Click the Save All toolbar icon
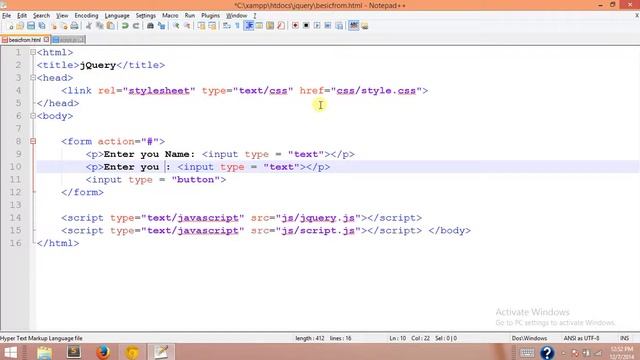The image size is (640, 360). tap(42, 26)
